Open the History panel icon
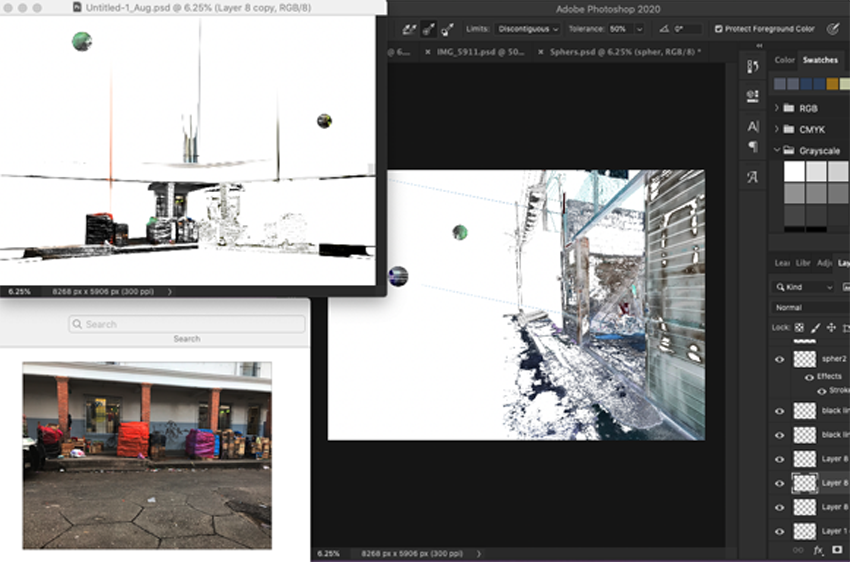The width and height of the screenshot is (850, 562). point(753,66)
